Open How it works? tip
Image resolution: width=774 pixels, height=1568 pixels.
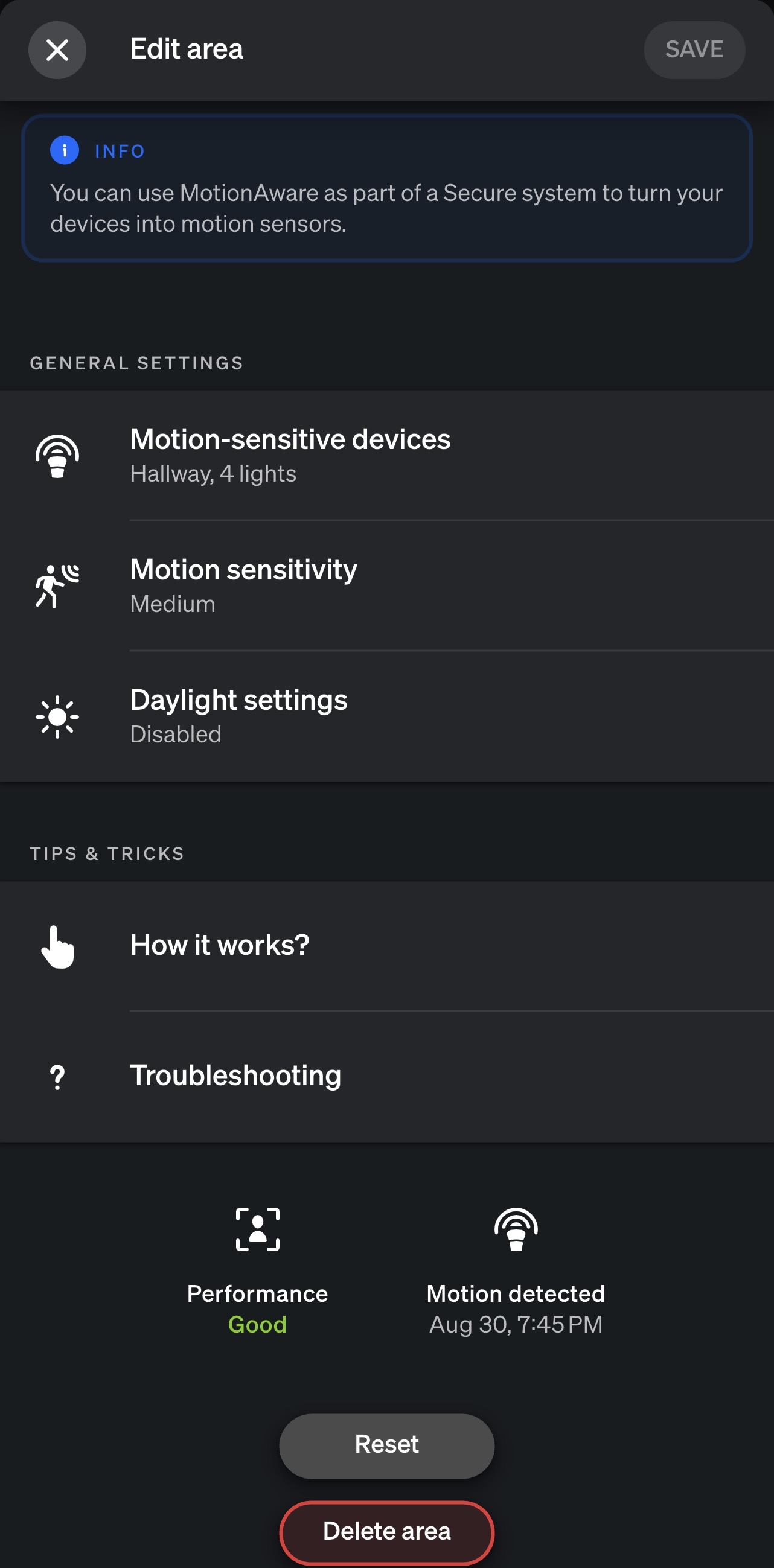coord(388,946)
